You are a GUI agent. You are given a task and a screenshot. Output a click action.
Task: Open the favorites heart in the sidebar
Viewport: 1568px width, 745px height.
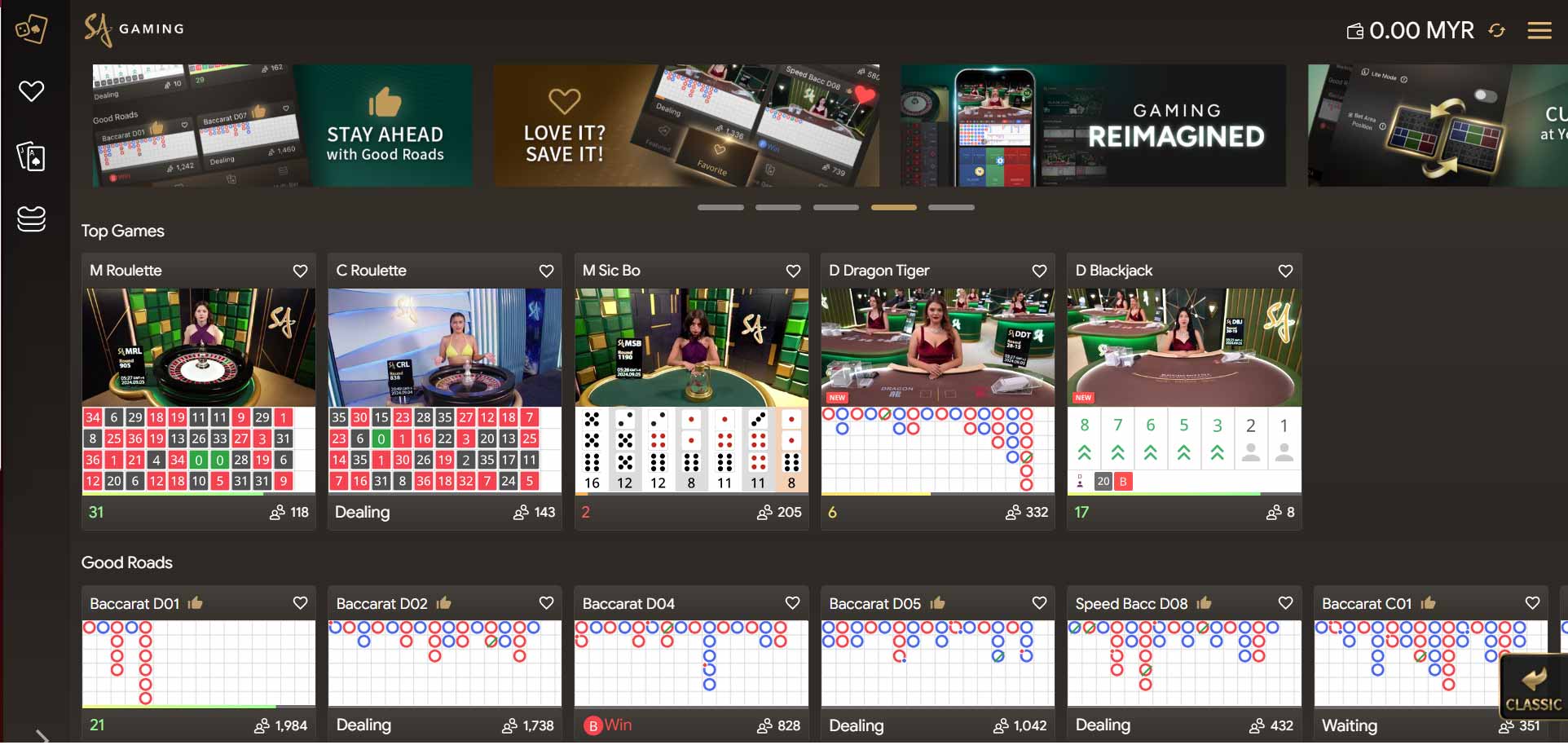click(x=32, y=91)
